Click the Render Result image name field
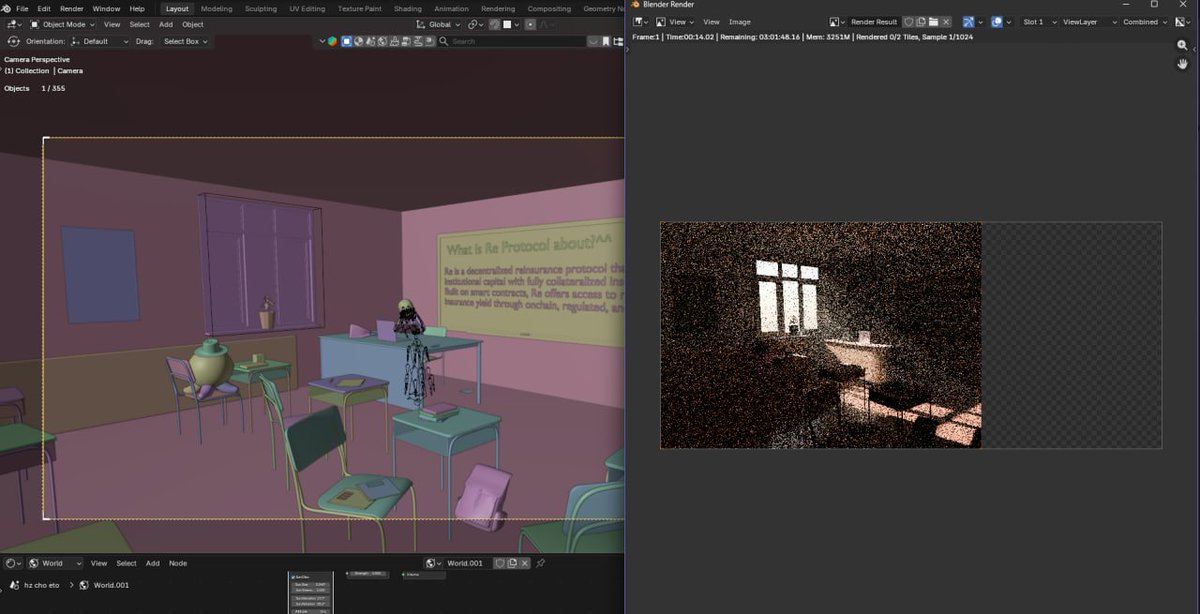1200x614 pixels. pos(874,21)
